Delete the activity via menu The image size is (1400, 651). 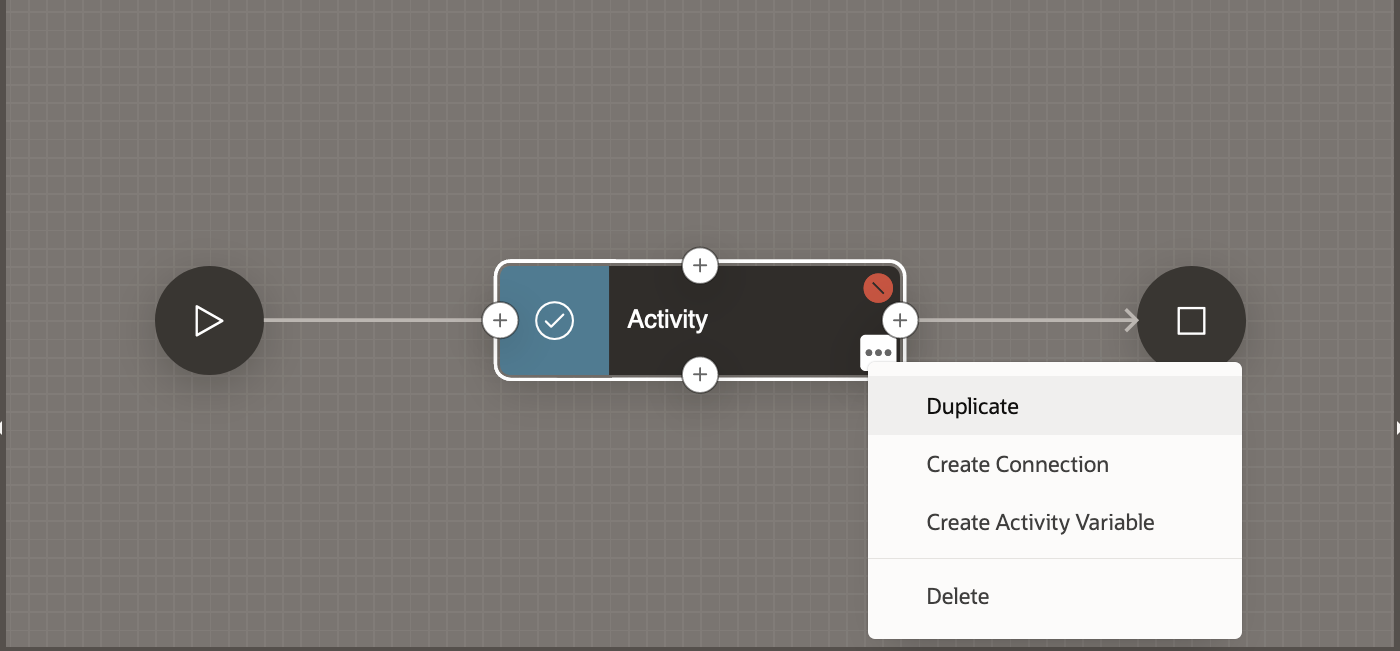click(x=957, y=596)
